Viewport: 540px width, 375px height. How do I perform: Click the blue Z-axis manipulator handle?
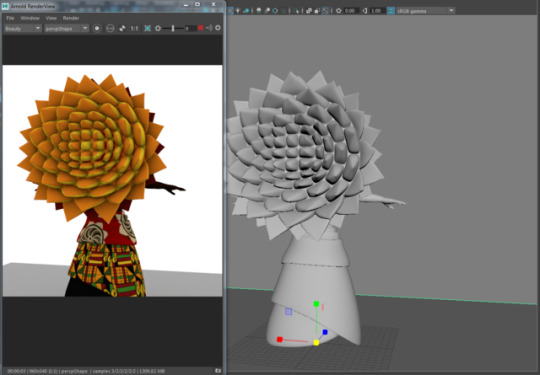(x=325, y=332)
